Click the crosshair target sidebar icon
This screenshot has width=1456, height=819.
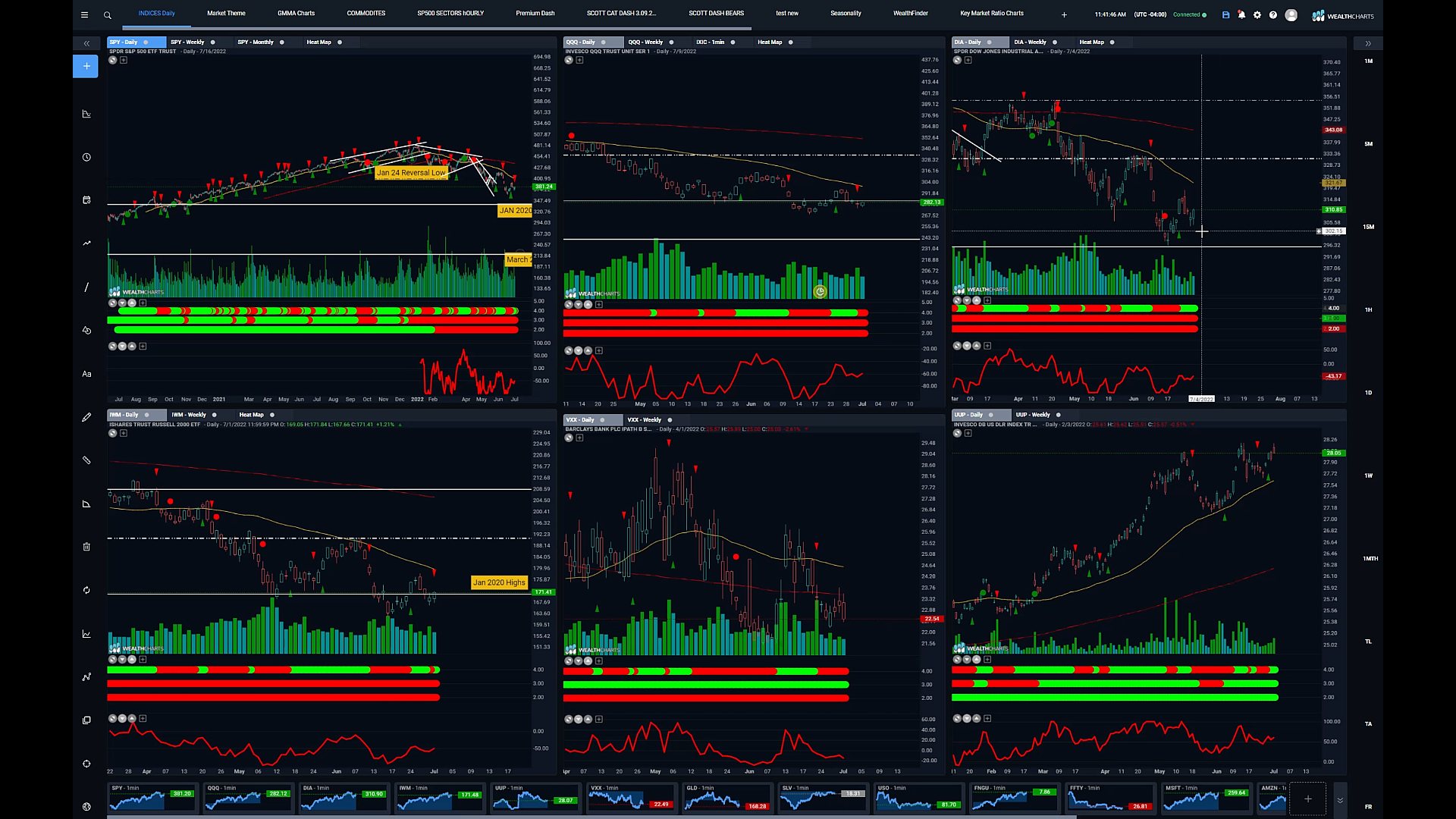[86, 764]
